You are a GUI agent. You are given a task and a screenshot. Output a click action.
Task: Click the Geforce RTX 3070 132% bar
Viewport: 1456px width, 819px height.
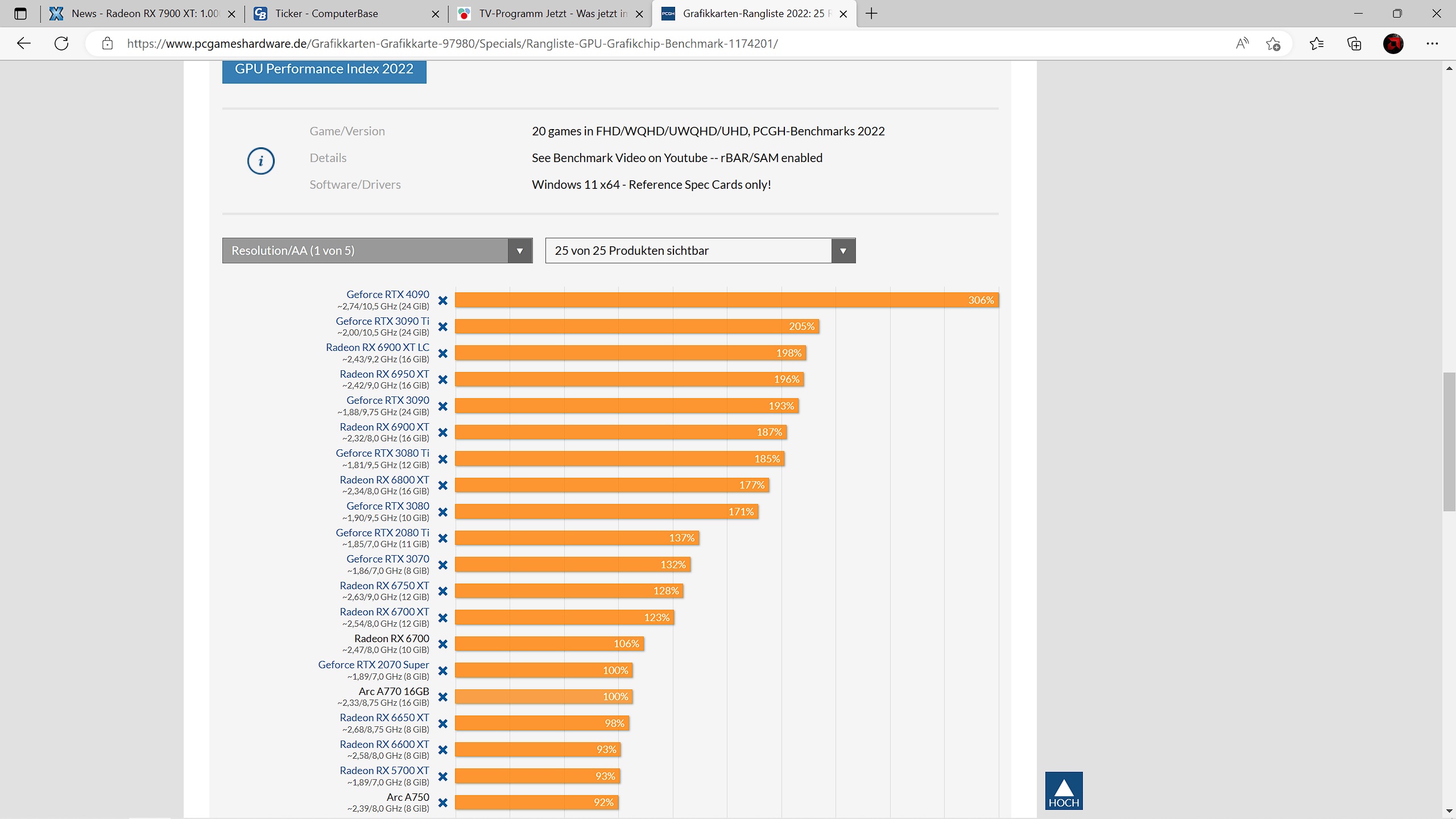pos(572,564)
